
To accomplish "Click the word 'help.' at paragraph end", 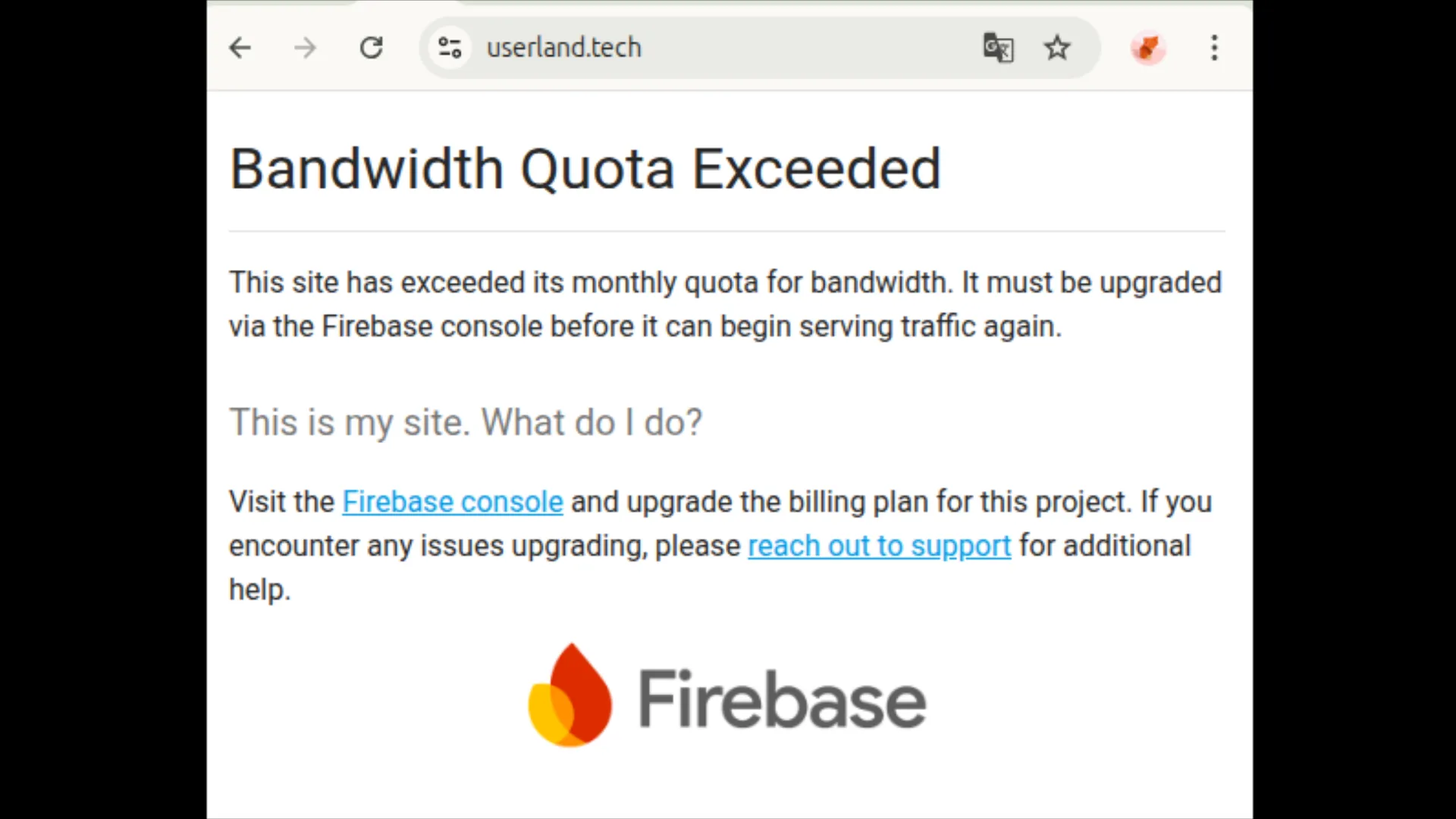I will [260, 590].
